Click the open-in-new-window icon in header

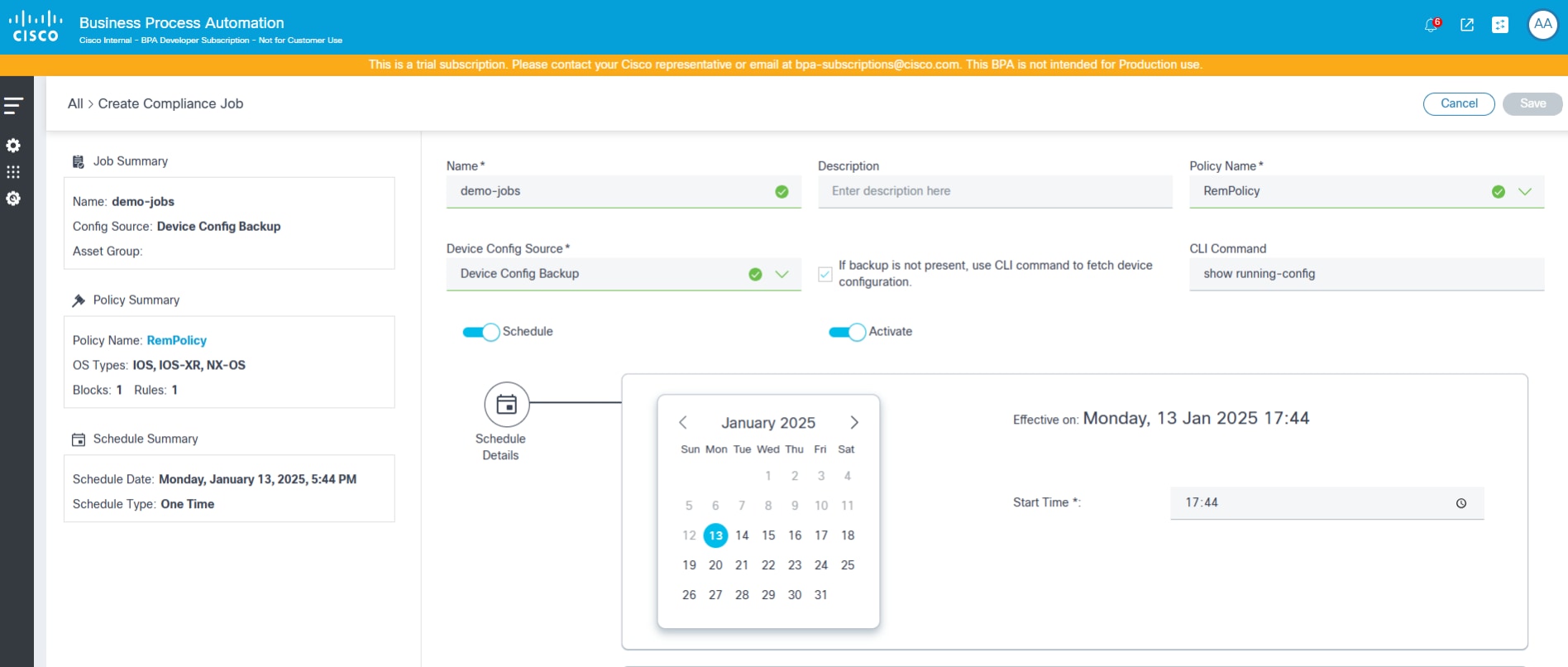coord(1467,25)
